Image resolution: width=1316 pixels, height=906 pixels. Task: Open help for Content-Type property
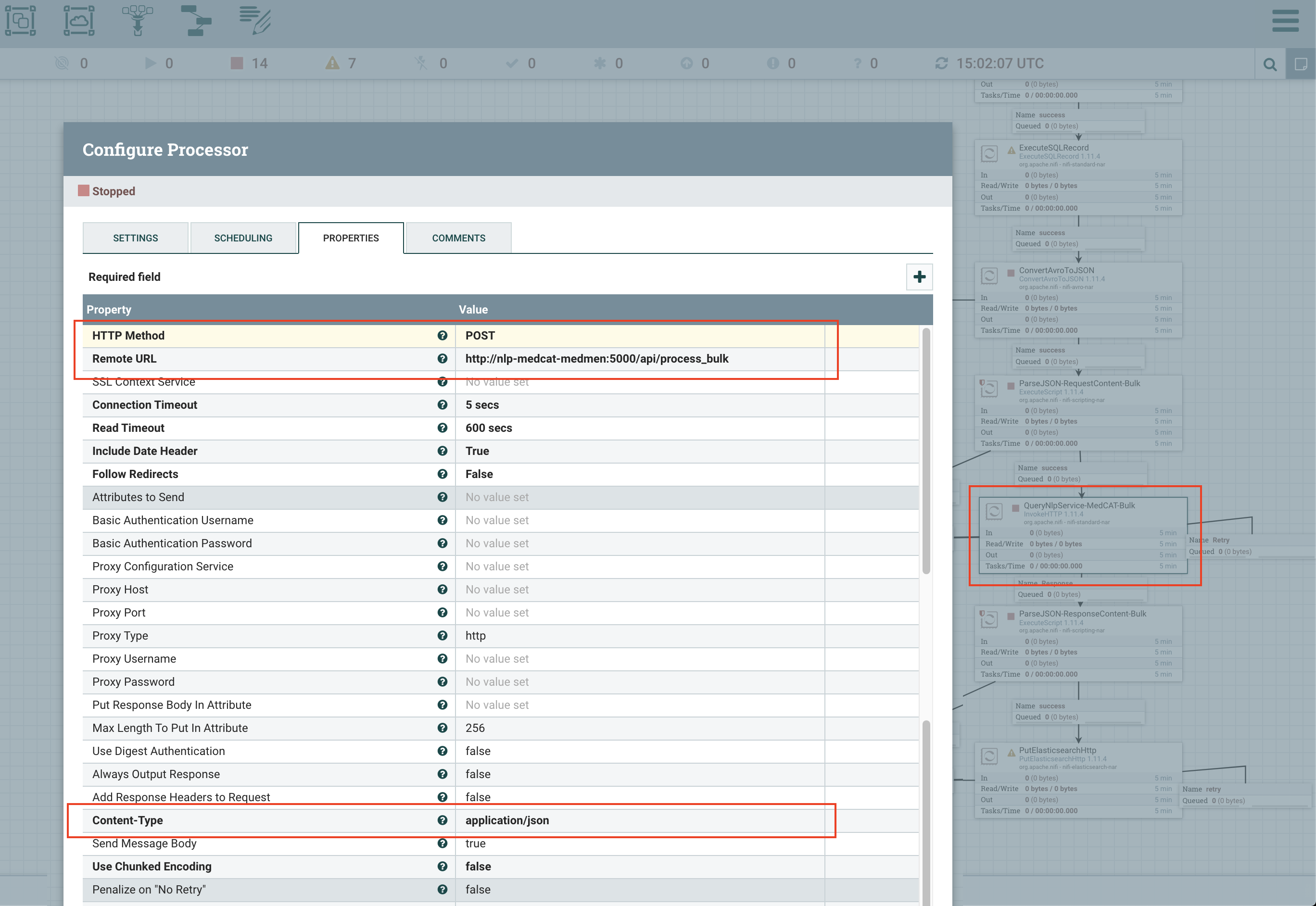click(442, 820)
